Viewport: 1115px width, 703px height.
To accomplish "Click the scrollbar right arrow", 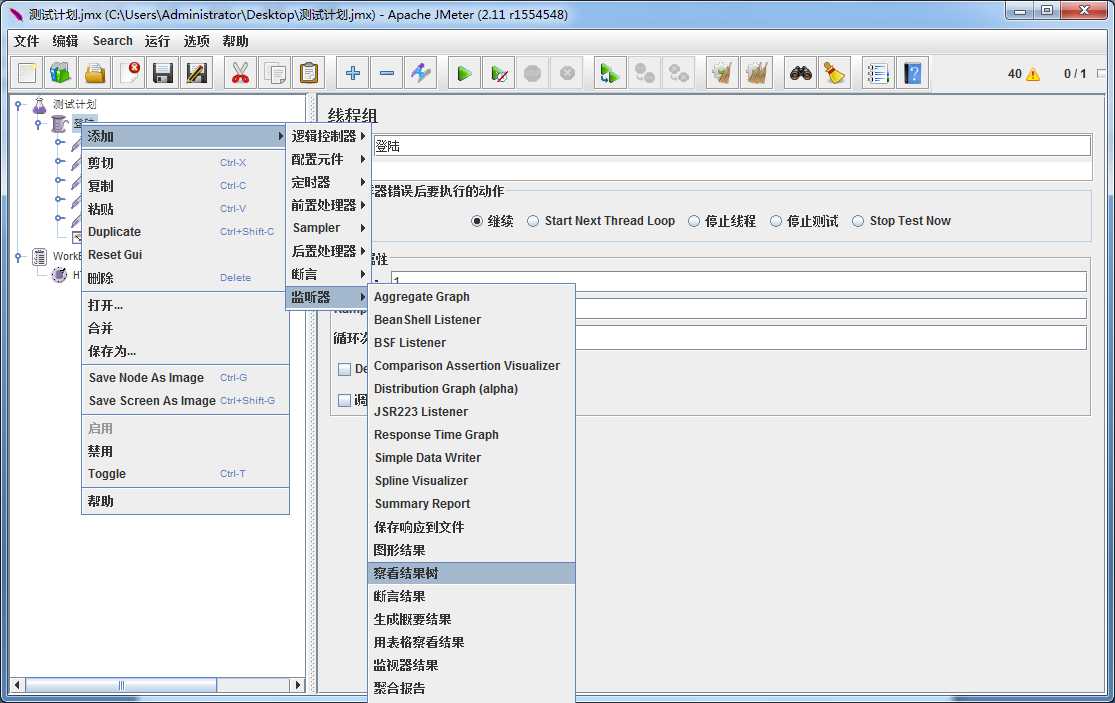I will coord(298,685).
